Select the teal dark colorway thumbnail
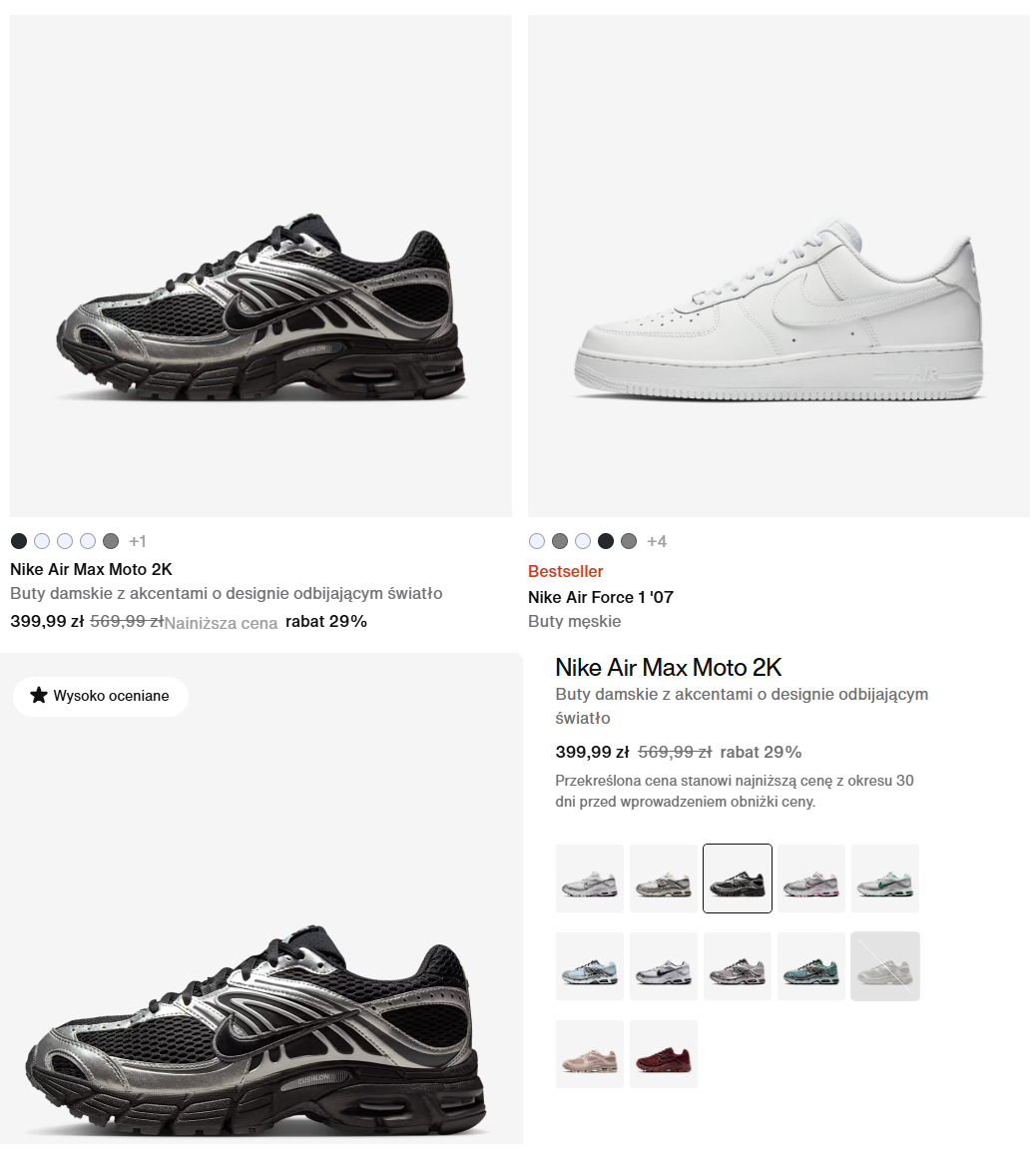 [x=811, y=966]
